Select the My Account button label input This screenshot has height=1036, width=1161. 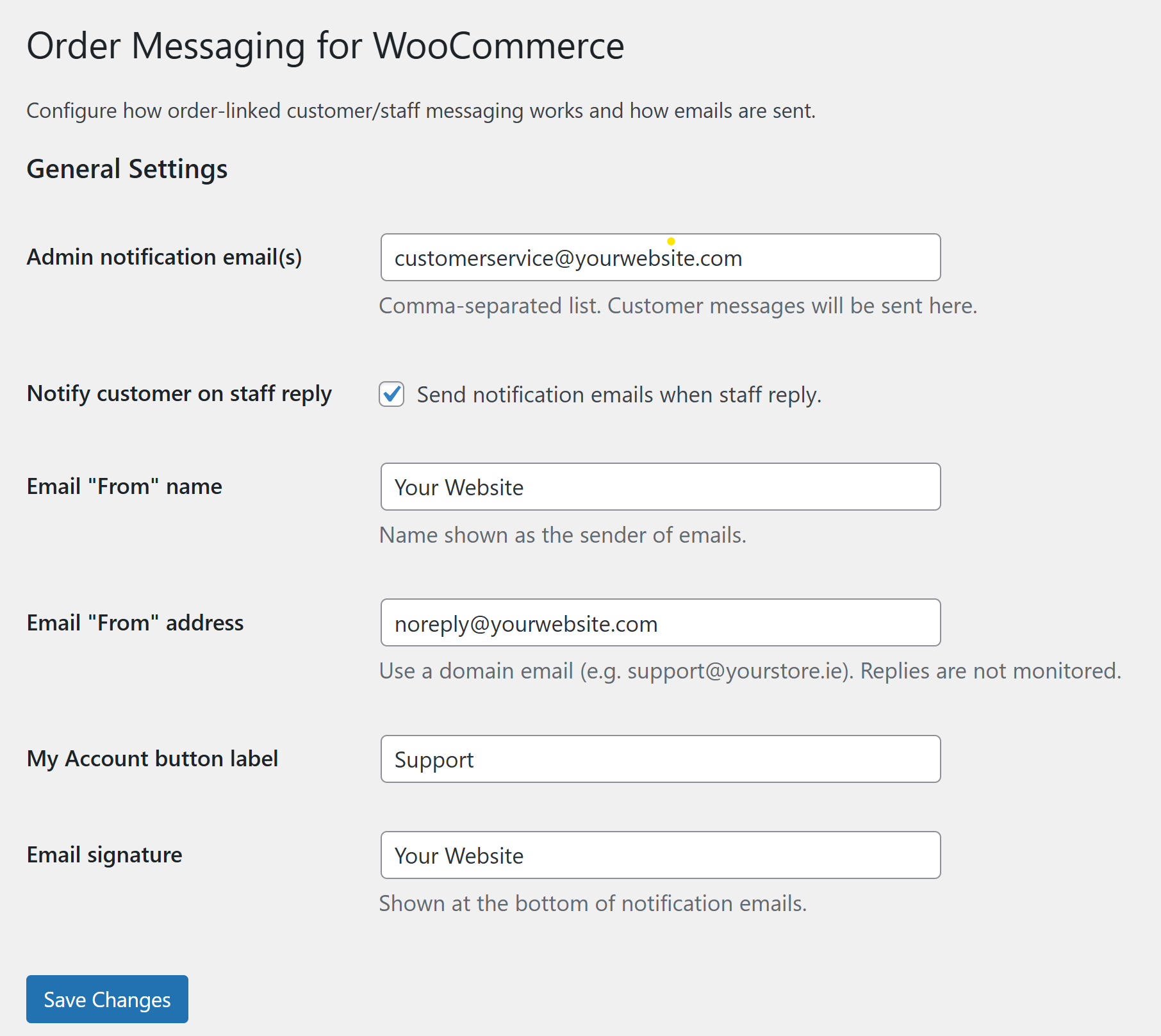click(x=660, y=759)
